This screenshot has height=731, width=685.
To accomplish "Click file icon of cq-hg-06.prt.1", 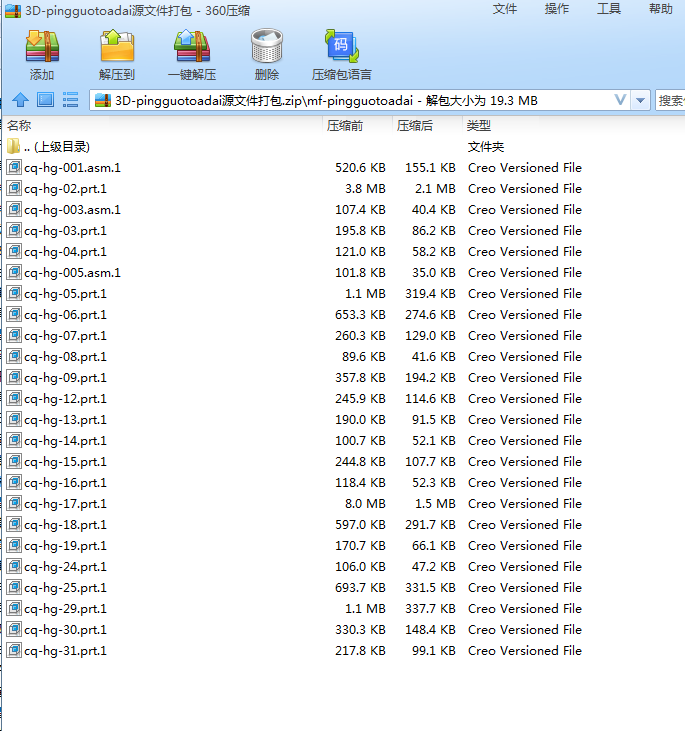I will 14,314.
